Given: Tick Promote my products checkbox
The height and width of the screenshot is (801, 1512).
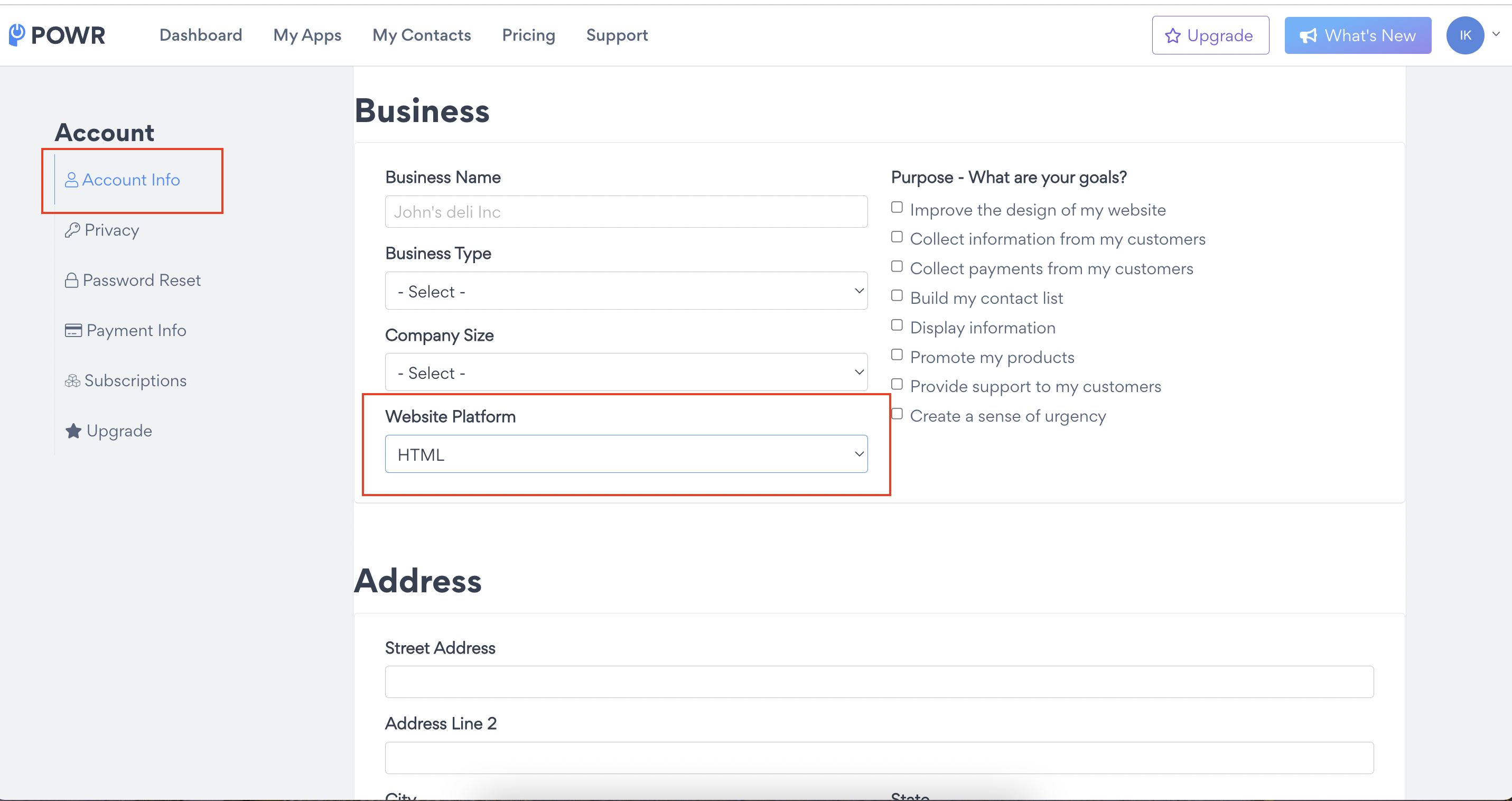Looking at the screenshot, I should coord(897,355).
